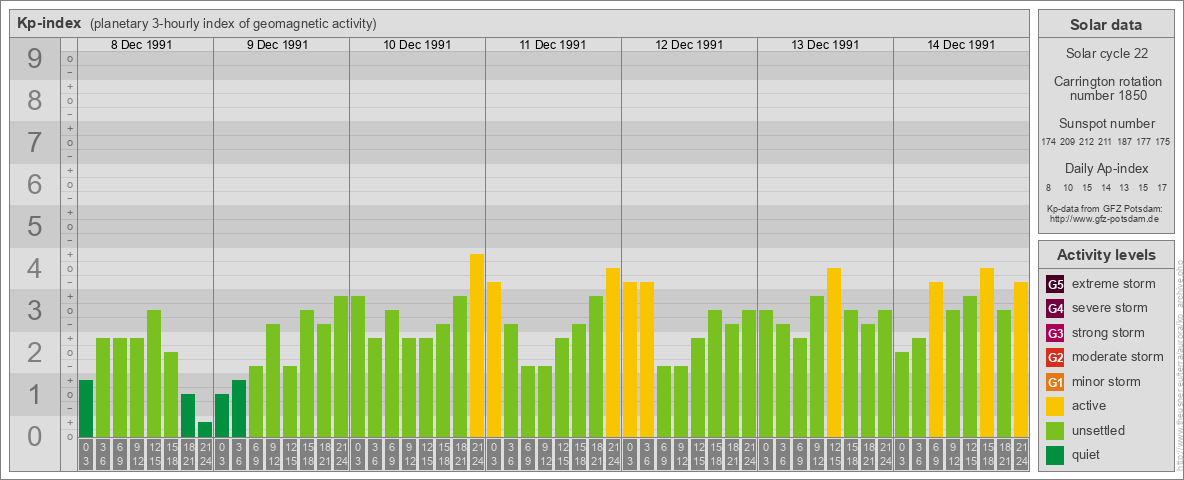
Task: Select the 9 Dec 1991 date header
Action: [x=277, y=45]
